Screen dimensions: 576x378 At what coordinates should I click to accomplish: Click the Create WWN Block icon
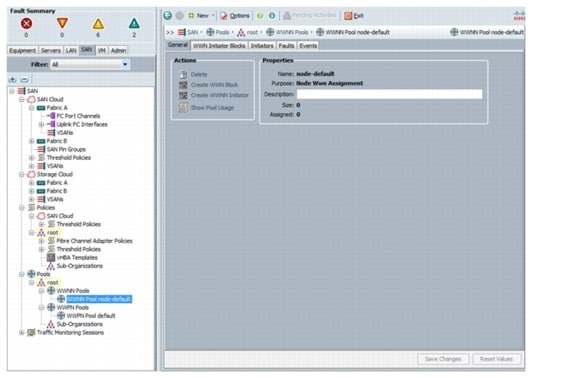point(183,85)
